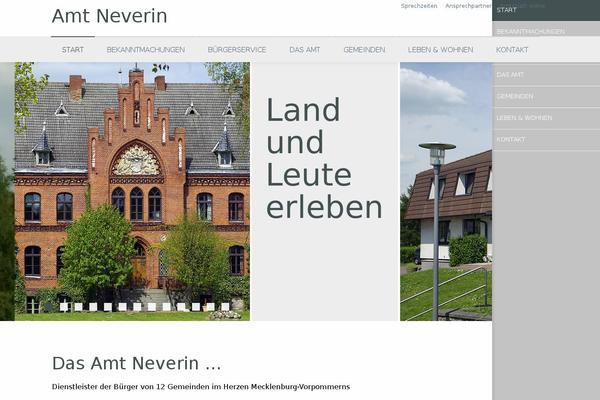Open BÜRGERSERVICE in the horizontal navigation bar
This screenshot has height=400, width=600.
[x=237, y=50]
